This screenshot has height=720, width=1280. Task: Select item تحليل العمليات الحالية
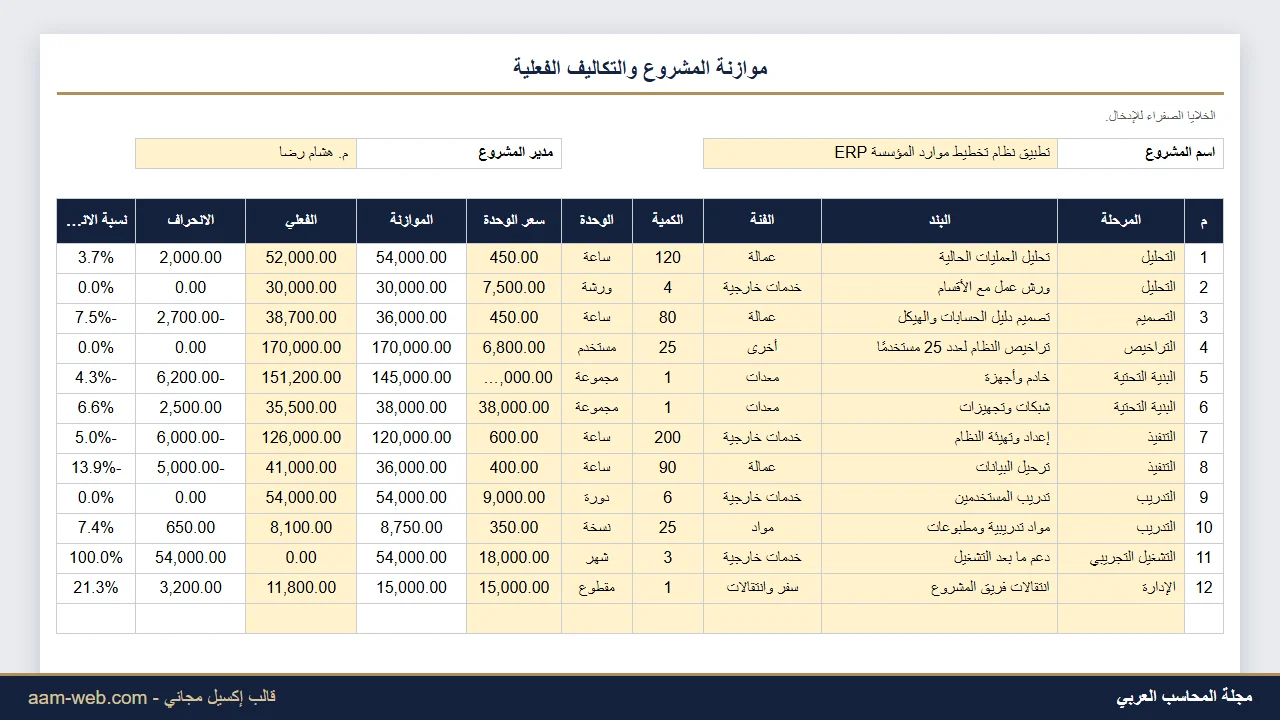(x=939, y=258)
